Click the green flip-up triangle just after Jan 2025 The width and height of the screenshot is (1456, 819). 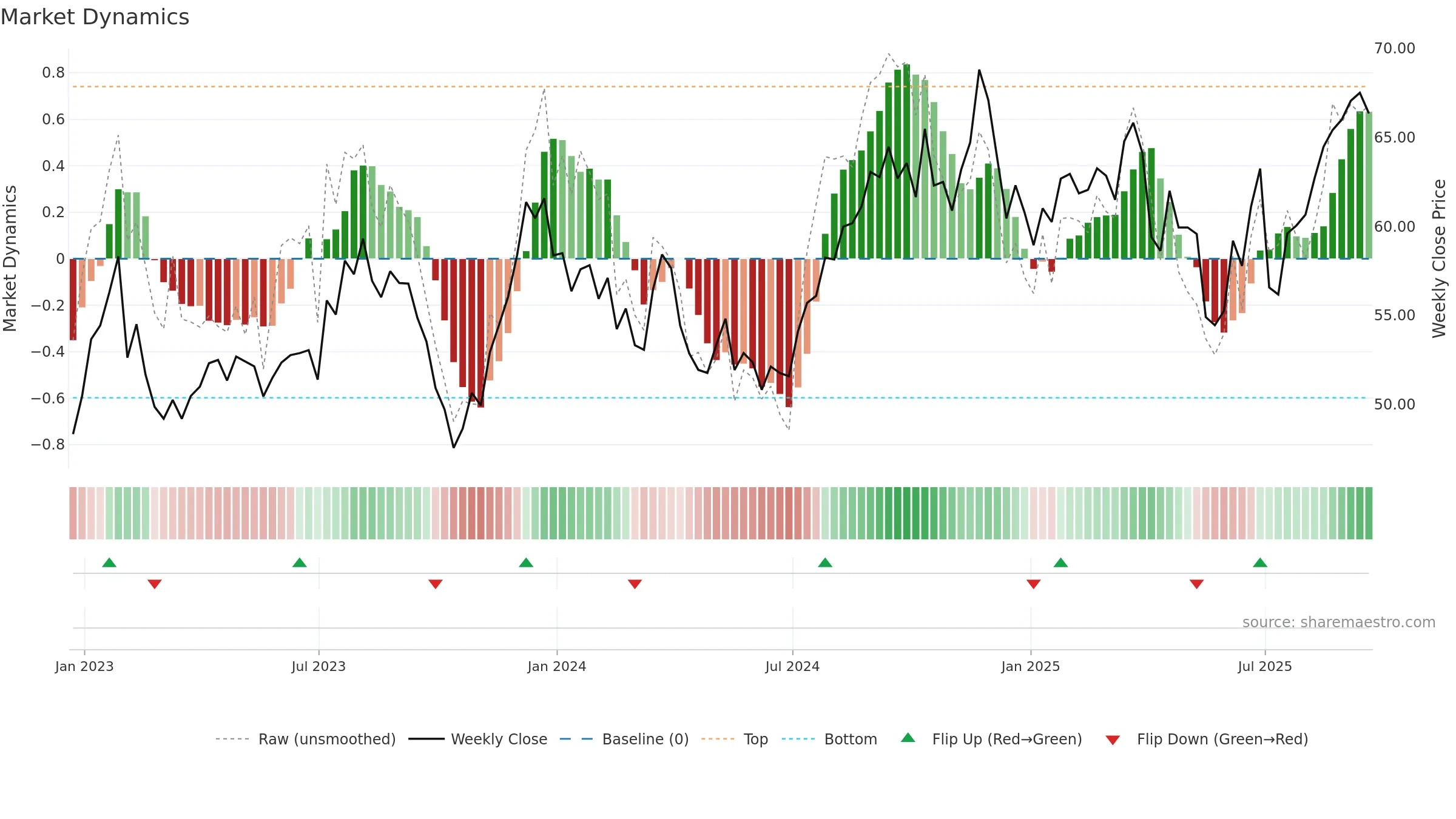[x=1060, y=563]
